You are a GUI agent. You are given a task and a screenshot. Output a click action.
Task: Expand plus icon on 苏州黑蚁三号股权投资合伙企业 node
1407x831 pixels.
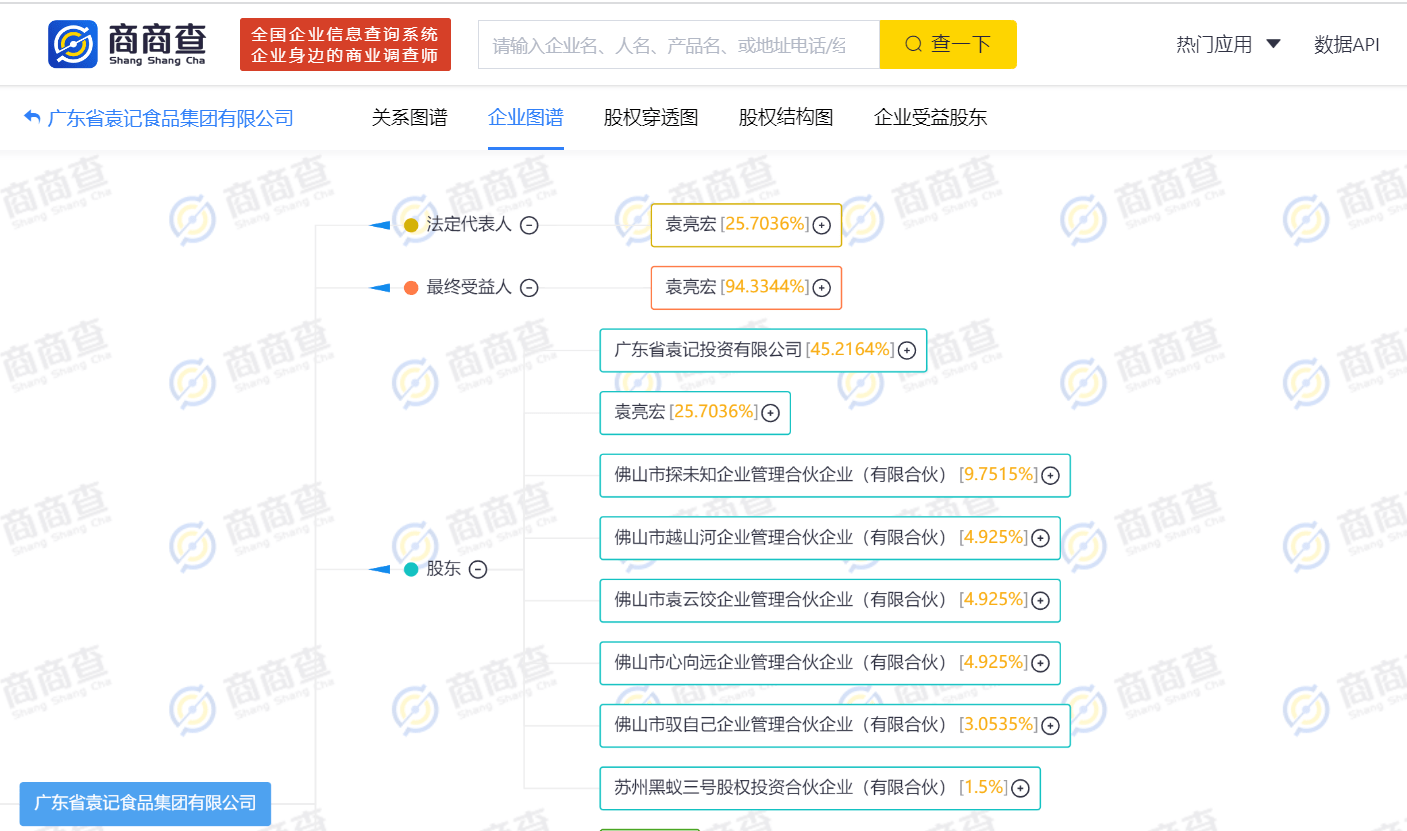click(x=1020, y=788)
